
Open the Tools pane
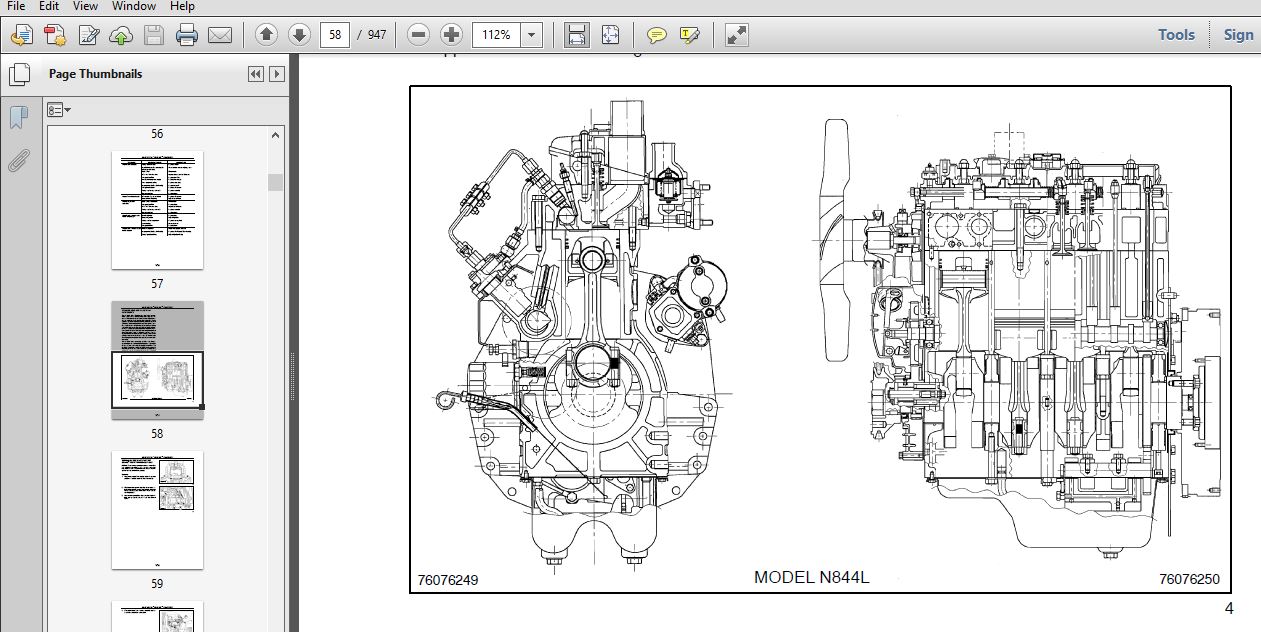coord(1176,34)
